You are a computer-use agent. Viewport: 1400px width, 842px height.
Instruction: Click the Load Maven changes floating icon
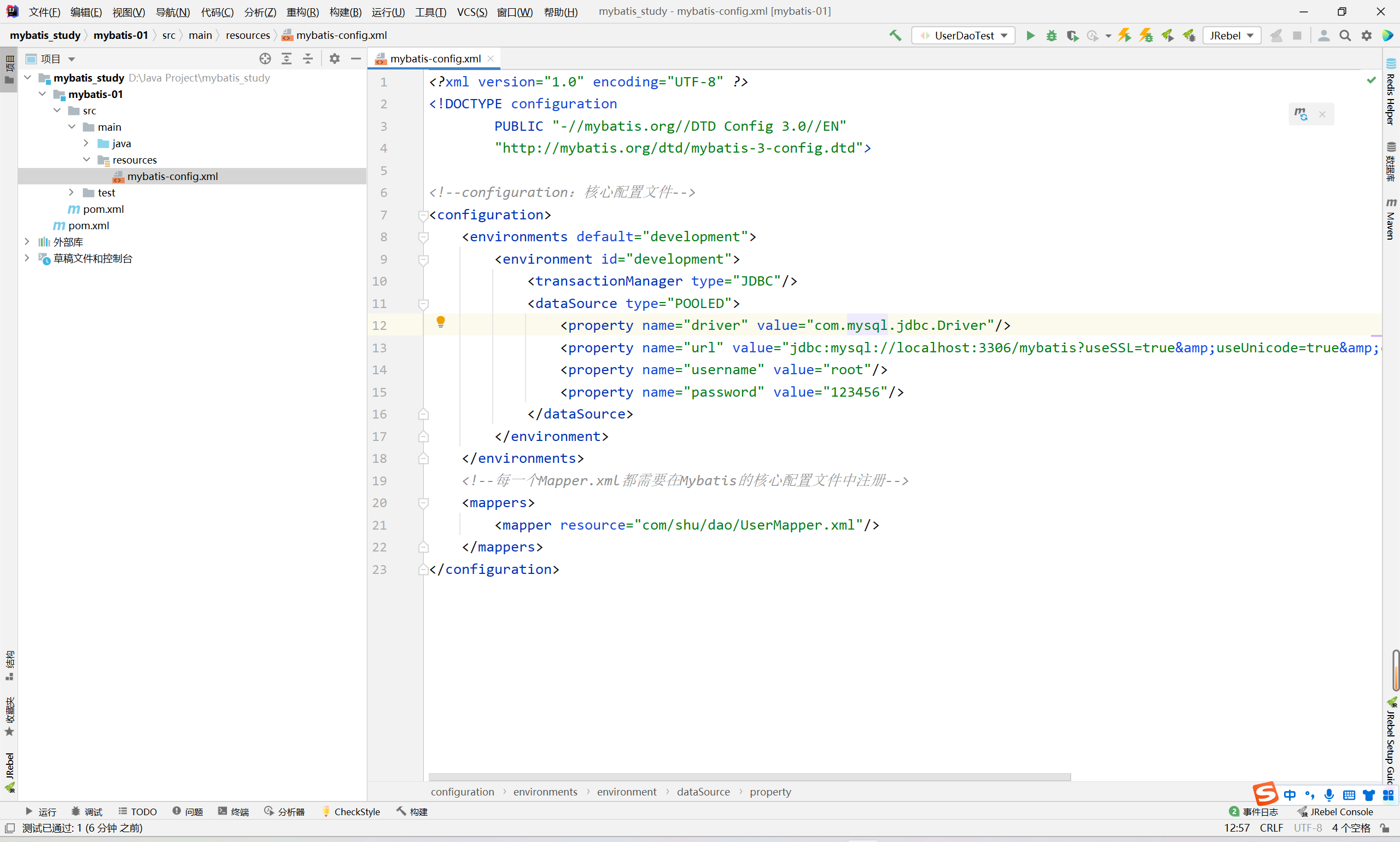(1301, 114)
